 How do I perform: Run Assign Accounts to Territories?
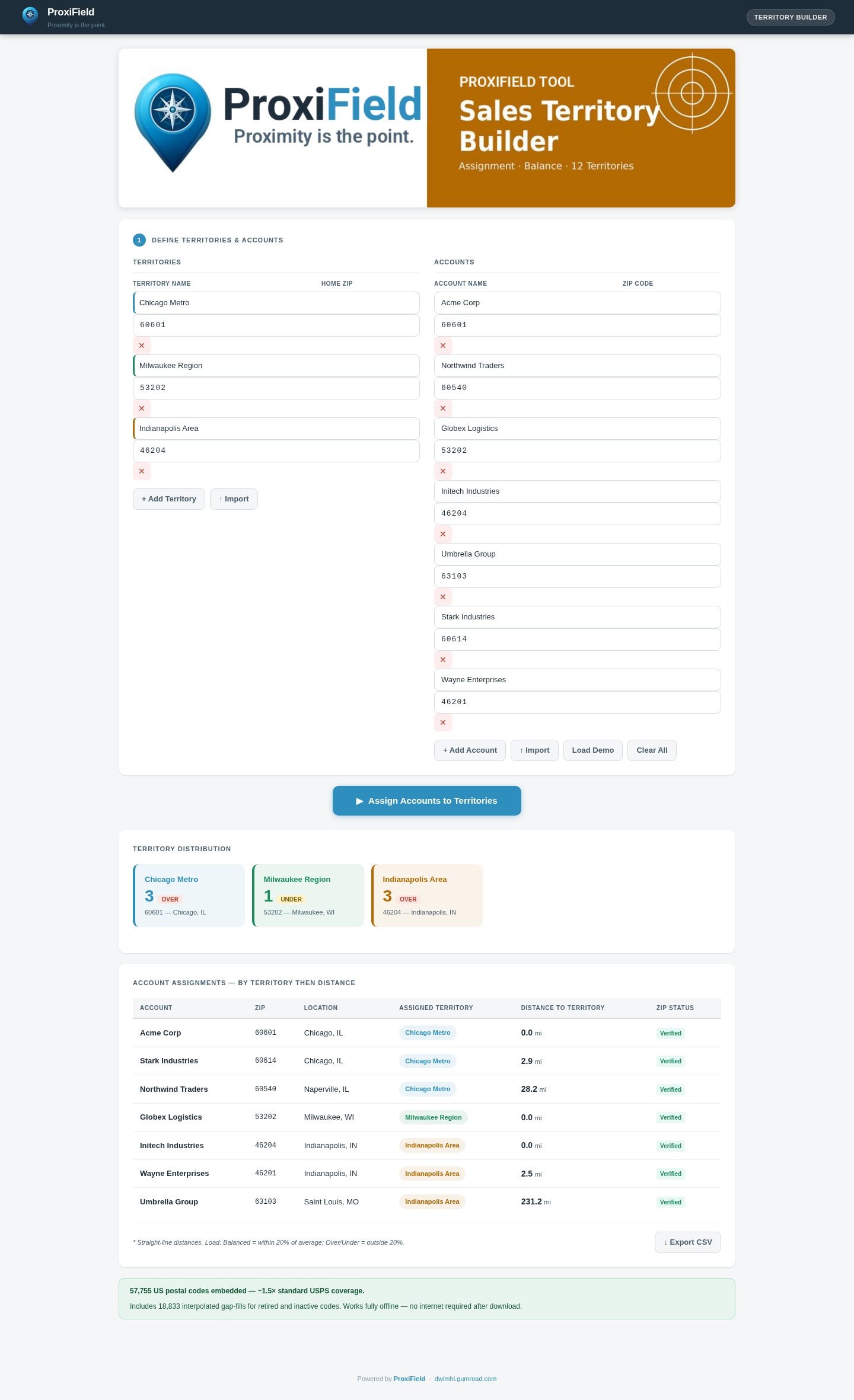pos(427,801)
